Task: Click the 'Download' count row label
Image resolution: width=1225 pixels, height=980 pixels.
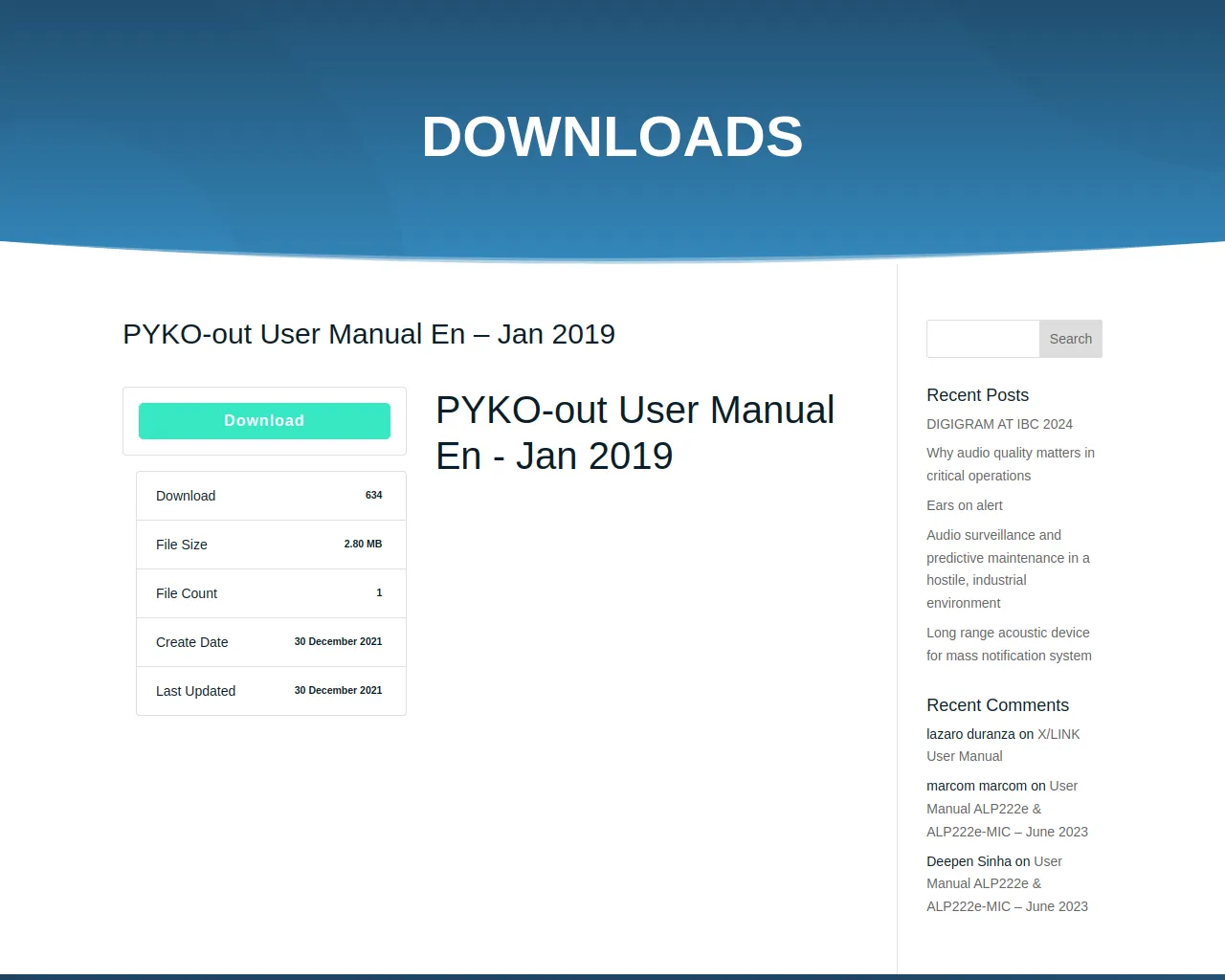Action: tap(186, 496)
